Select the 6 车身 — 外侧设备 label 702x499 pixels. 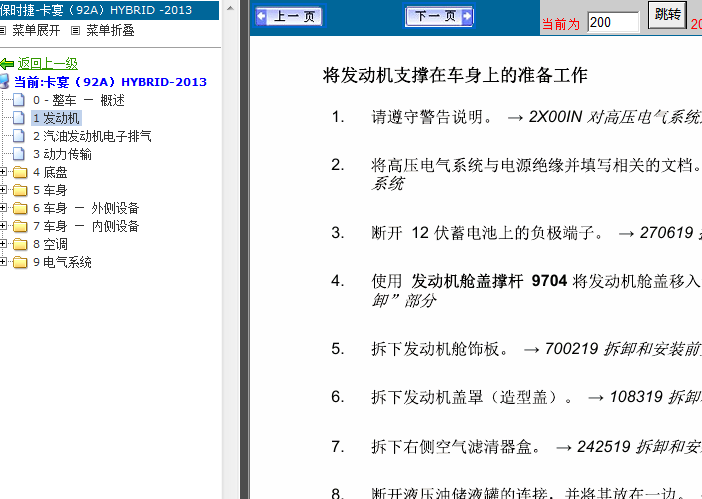pos(86,208)
